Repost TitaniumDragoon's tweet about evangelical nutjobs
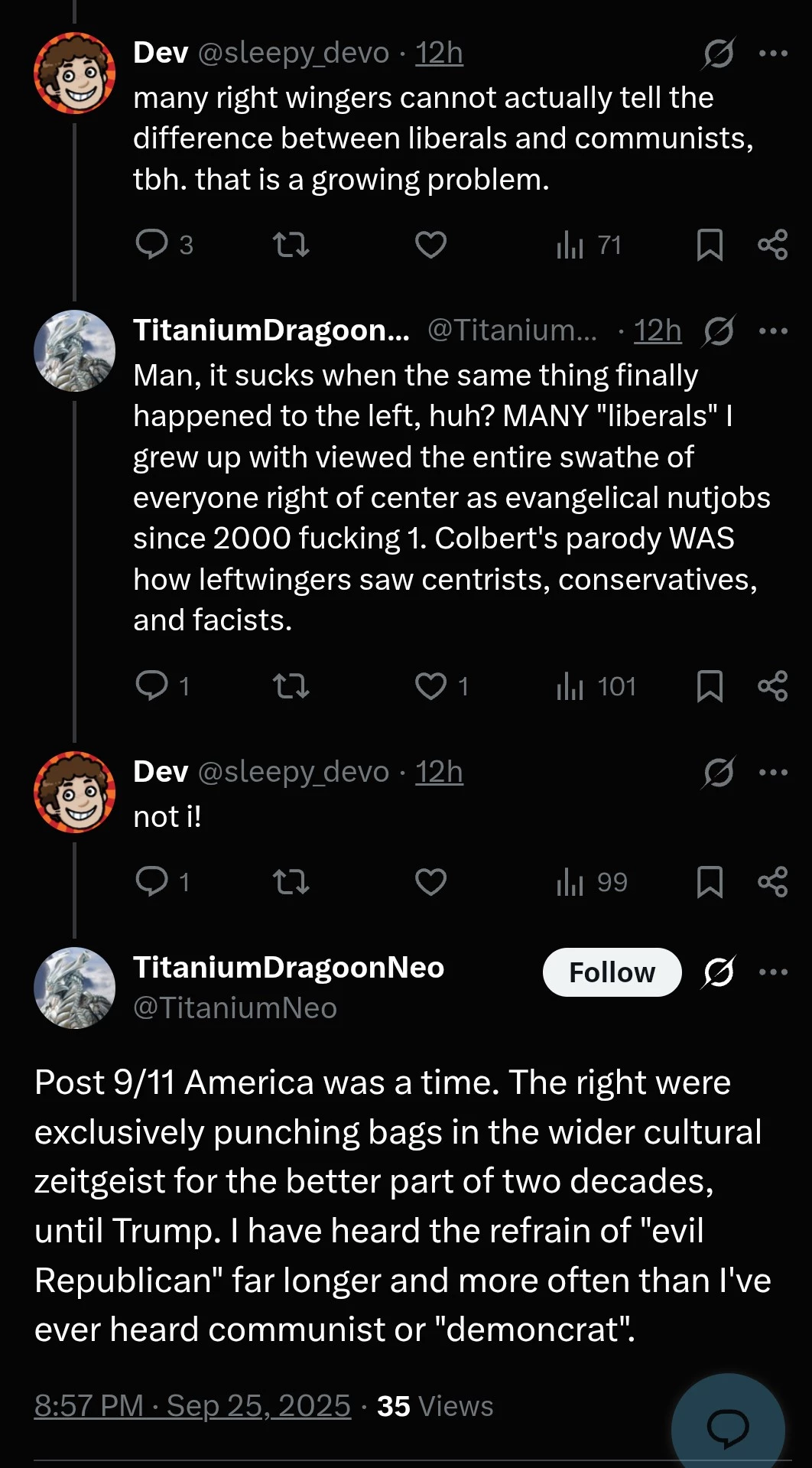Image resolution: width=812 pixels, height=1468 pixels. 291,686
